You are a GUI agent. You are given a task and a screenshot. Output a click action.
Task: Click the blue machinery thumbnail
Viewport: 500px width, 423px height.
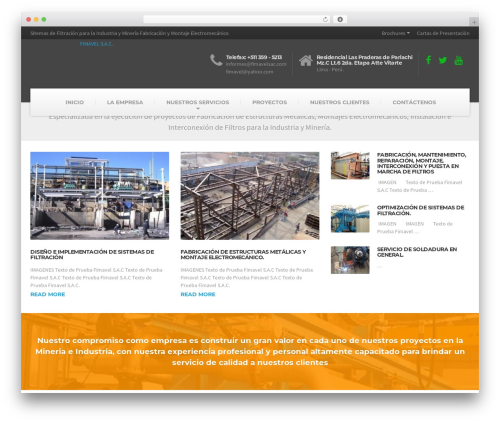(350, 219)
